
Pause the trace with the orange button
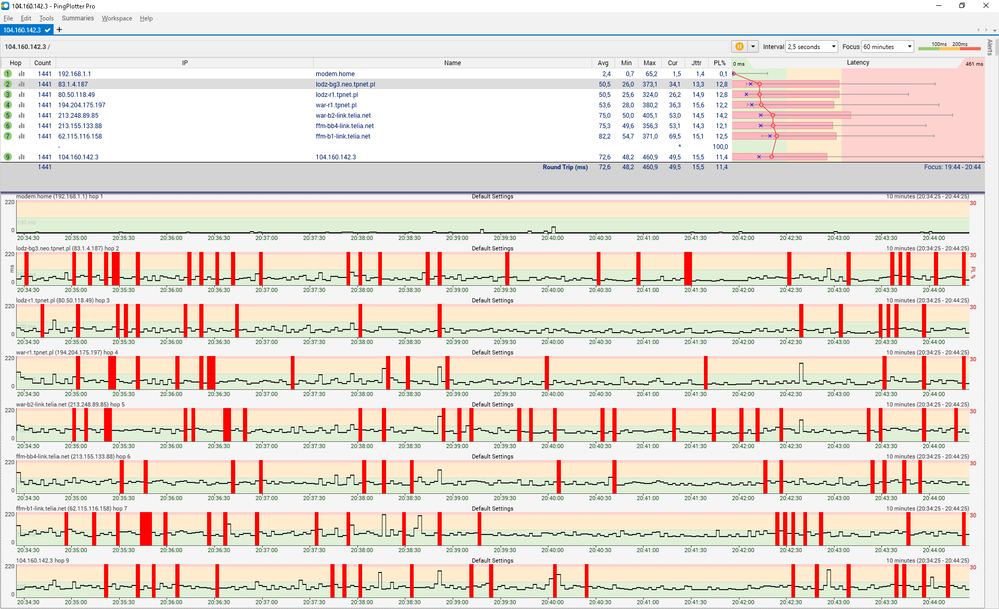pyautogui.click(x=739, y=46)
